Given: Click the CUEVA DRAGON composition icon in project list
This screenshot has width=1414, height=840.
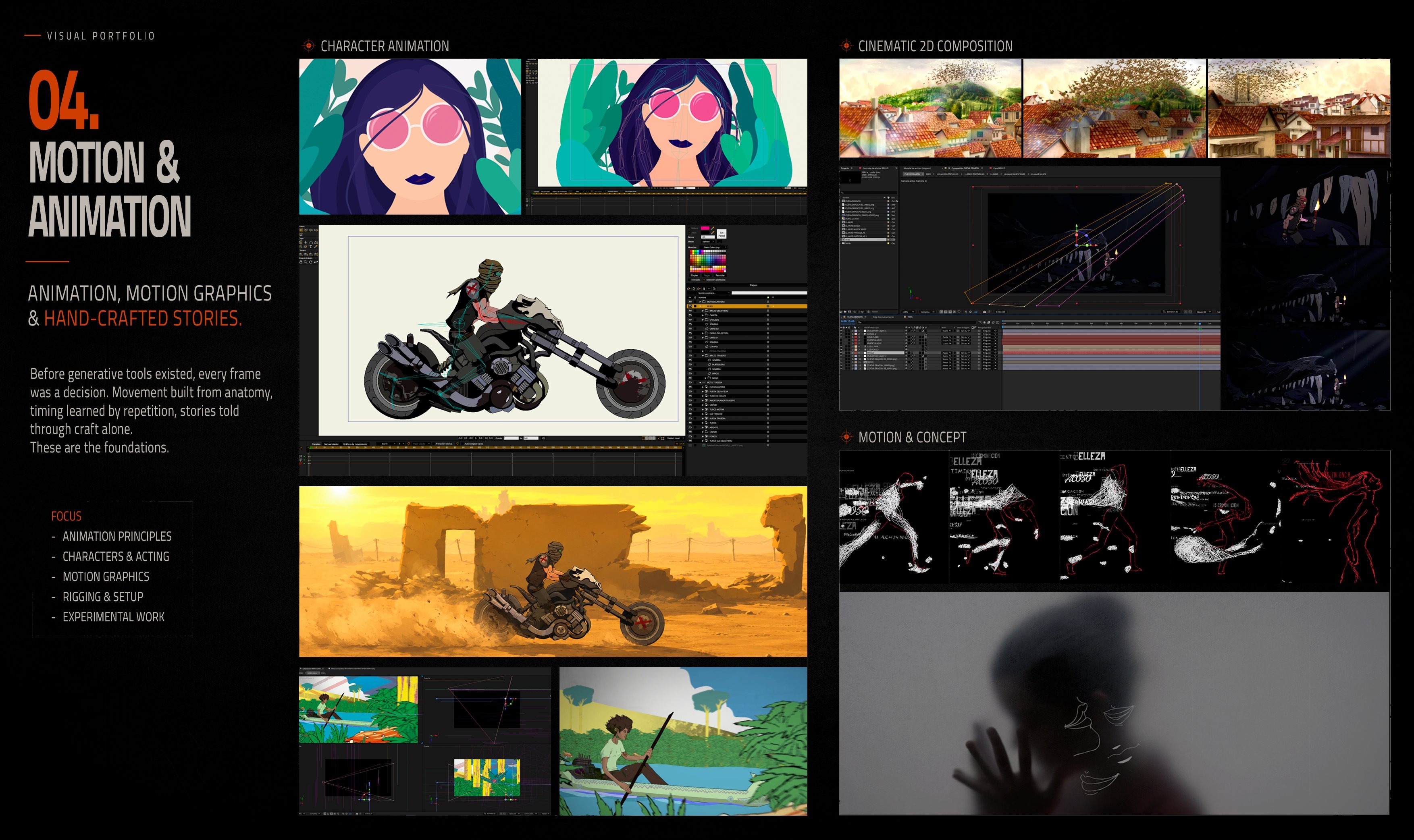Looking at the screenshot, I should tap(843, 201).
